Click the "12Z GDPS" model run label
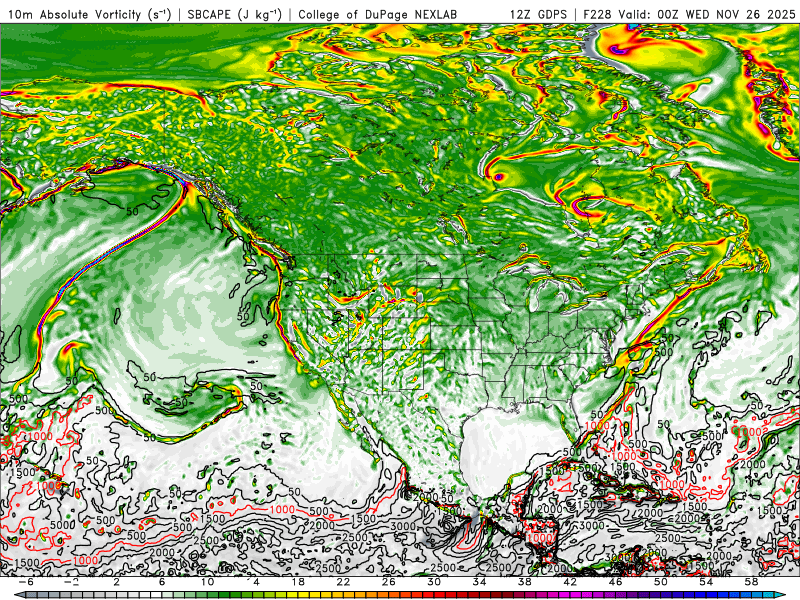 (538, 15)
